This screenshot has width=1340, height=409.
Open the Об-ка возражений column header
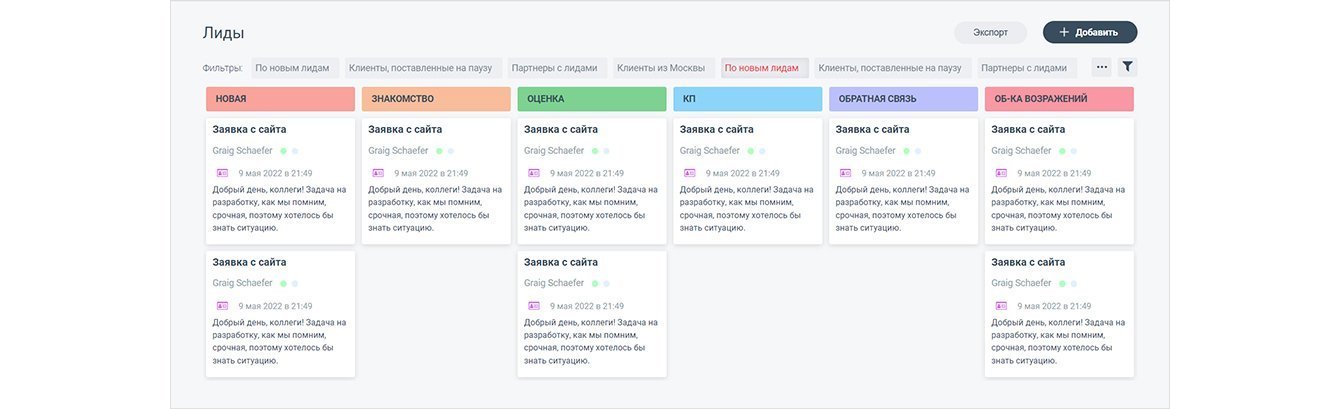click(1059, 99)
